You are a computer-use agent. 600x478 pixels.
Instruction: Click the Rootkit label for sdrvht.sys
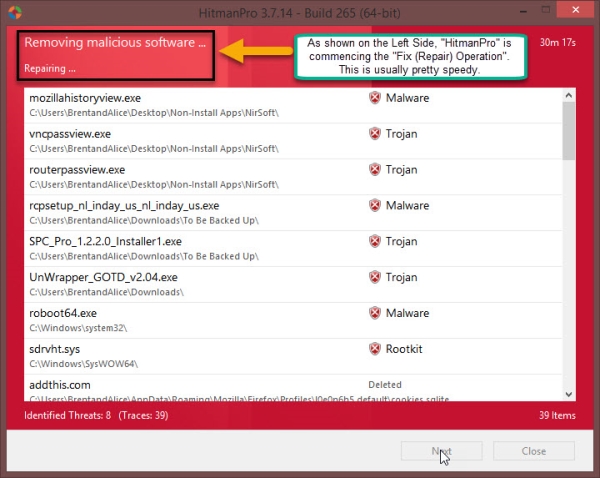pyautogui.click(x=404, y=349)
